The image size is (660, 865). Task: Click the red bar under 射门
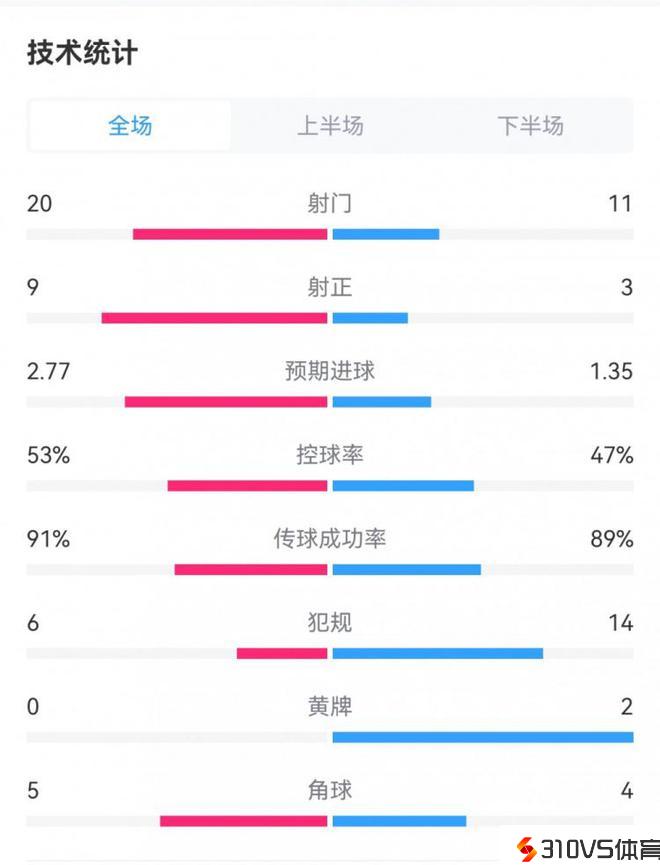[x=230, y=234]
